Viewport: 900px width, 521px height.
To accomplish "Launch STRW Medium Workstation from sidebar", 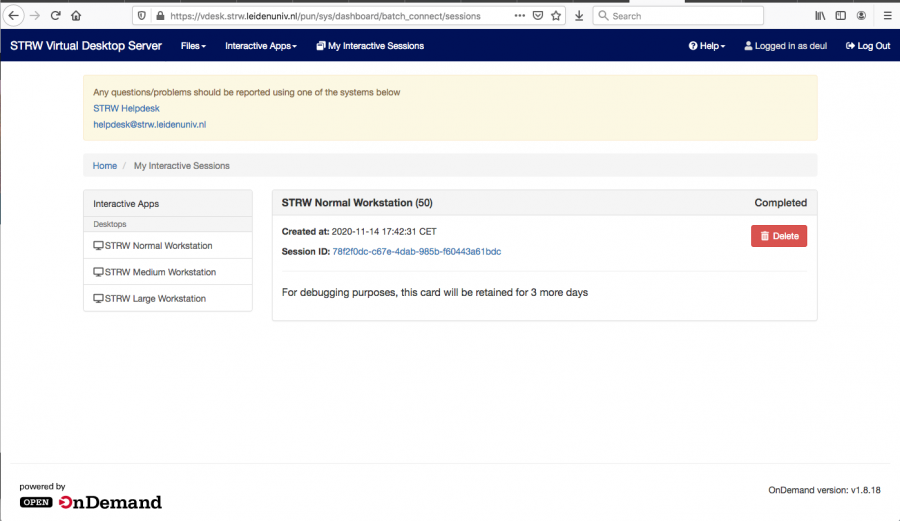I will click(x=160, y=272).
